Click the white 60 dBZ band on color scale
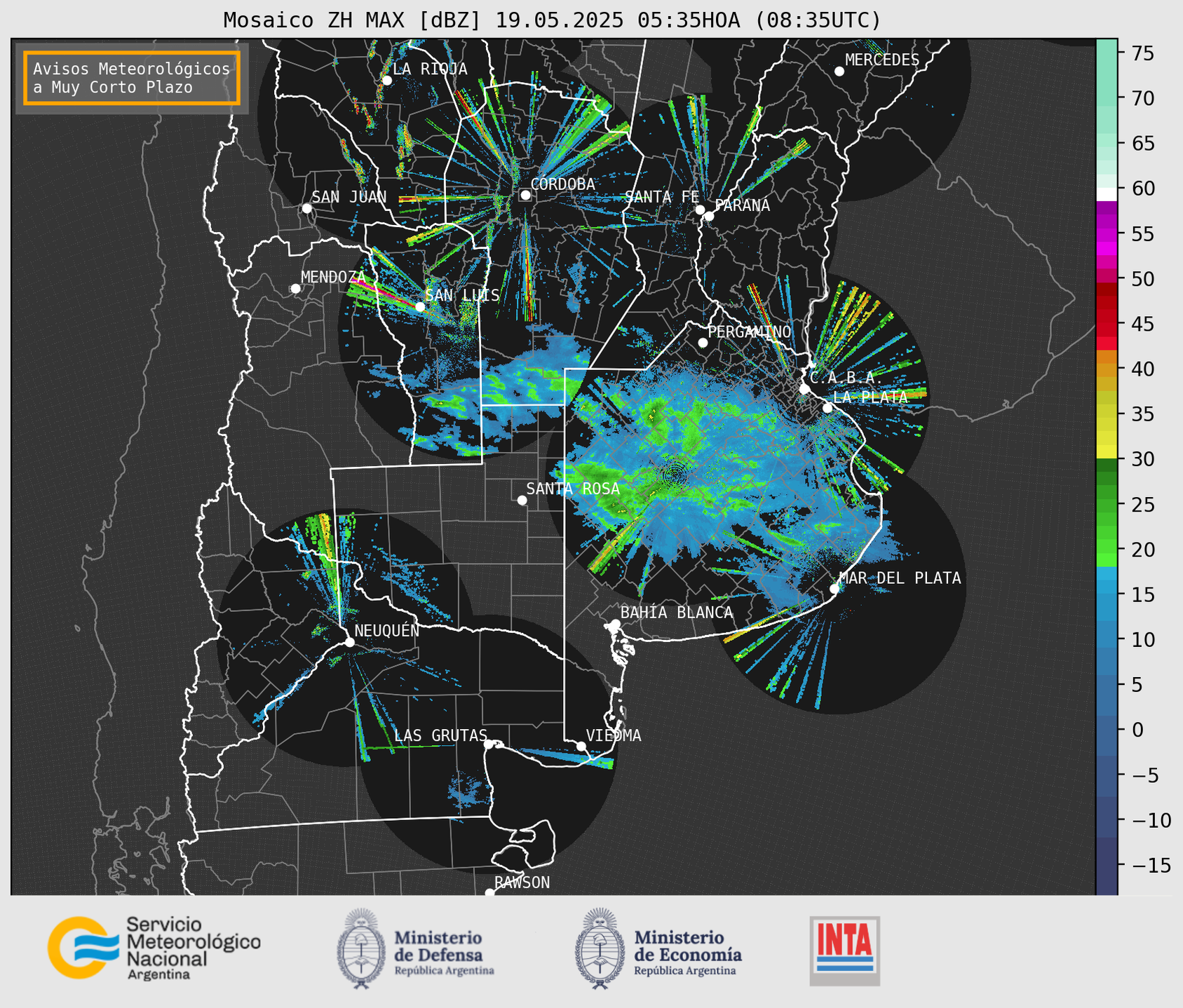The height and width of the screenshot is (1008, 1183). pos(1107,194)
